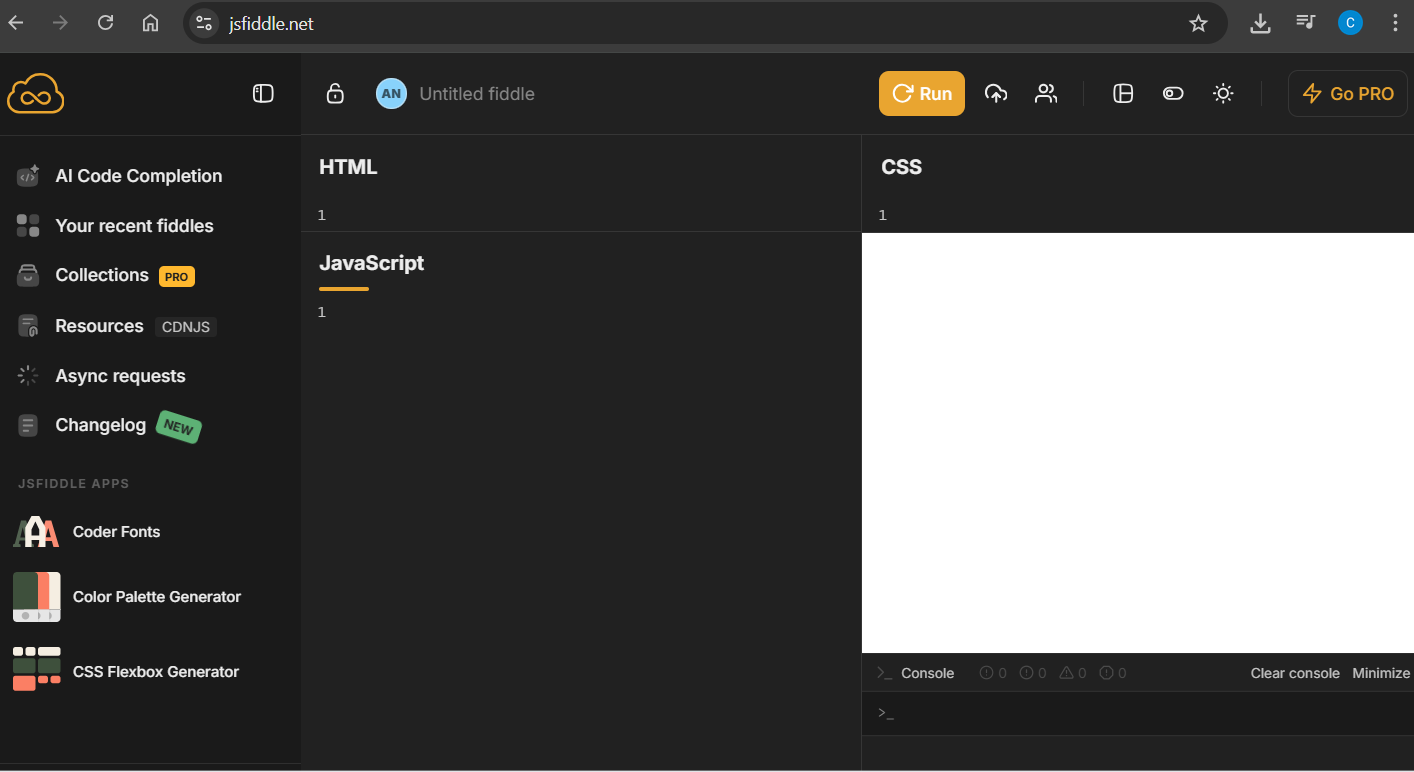
Task: Open the collaboration icon in the toolbar
Action: click(1046, 93)
